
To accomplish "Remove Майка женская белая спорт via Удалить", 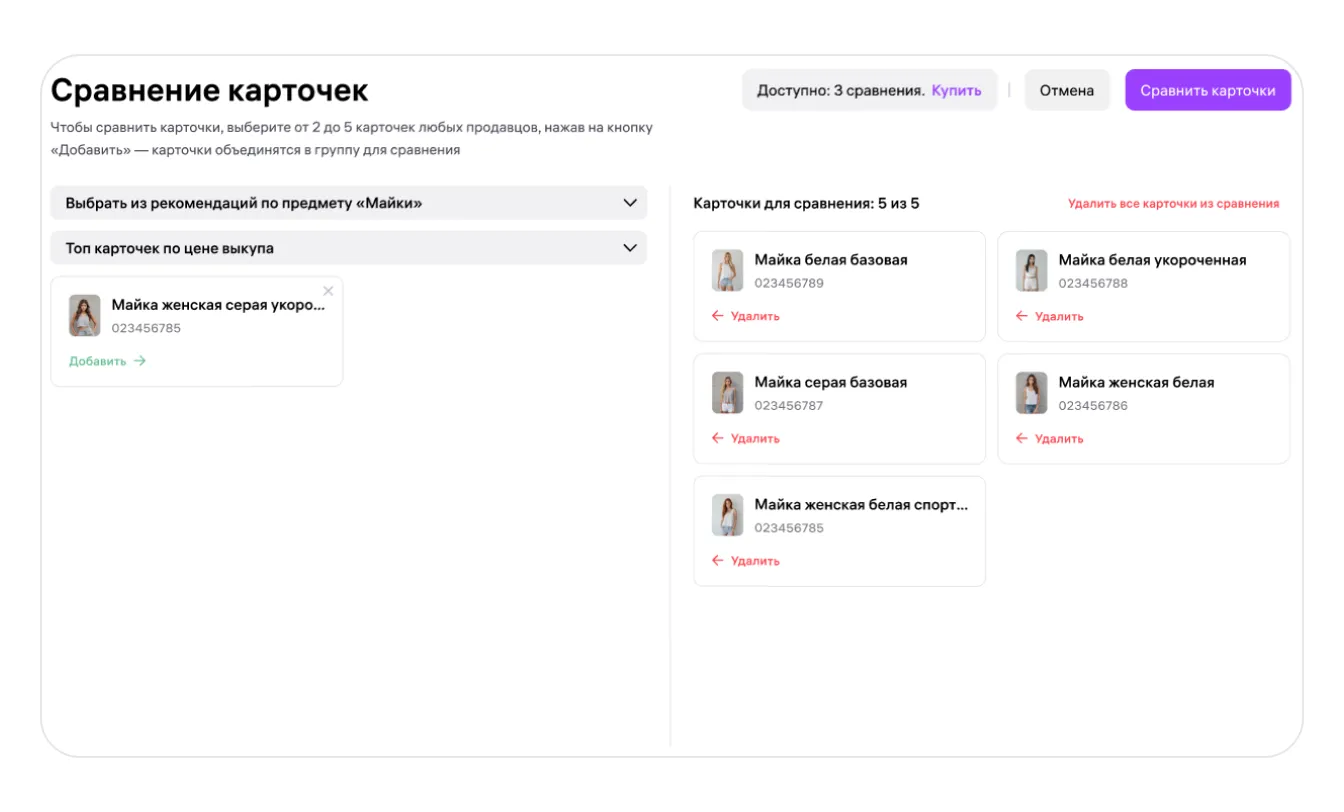I will click(755, 561).
